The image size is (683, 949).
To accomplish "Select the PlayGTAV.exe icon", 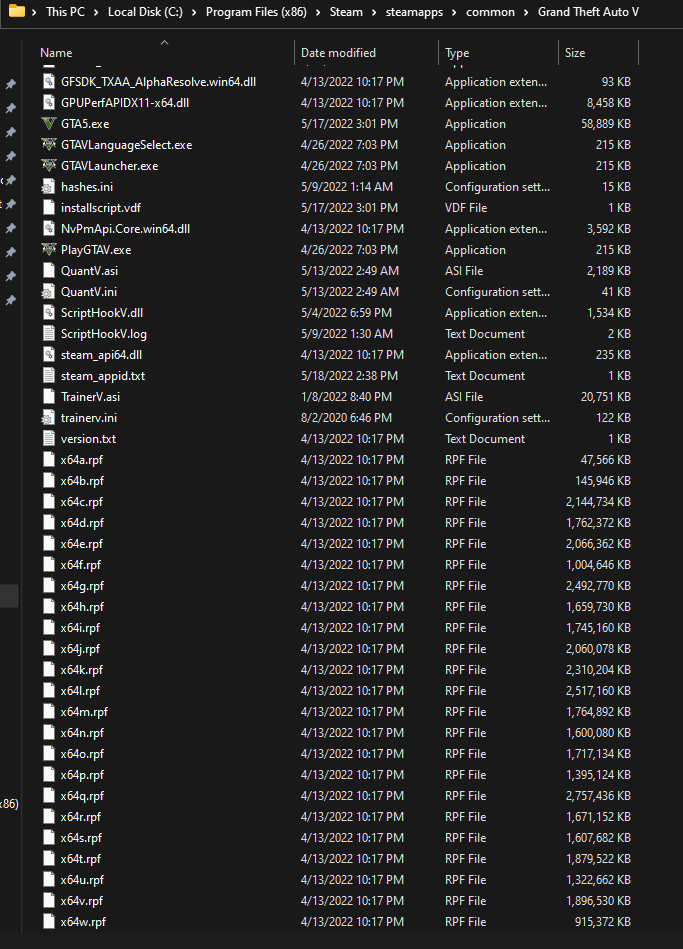I will pos(49,249).
